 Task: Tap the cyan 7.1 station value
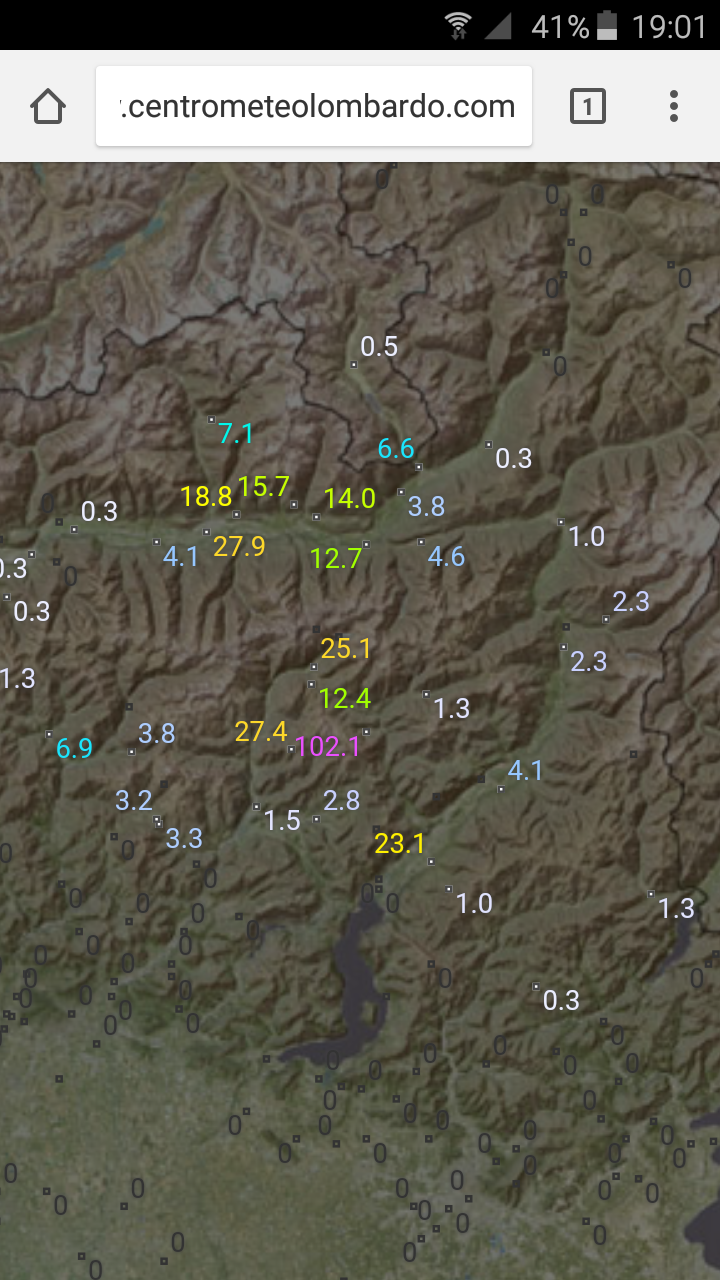tap(236, 433)
